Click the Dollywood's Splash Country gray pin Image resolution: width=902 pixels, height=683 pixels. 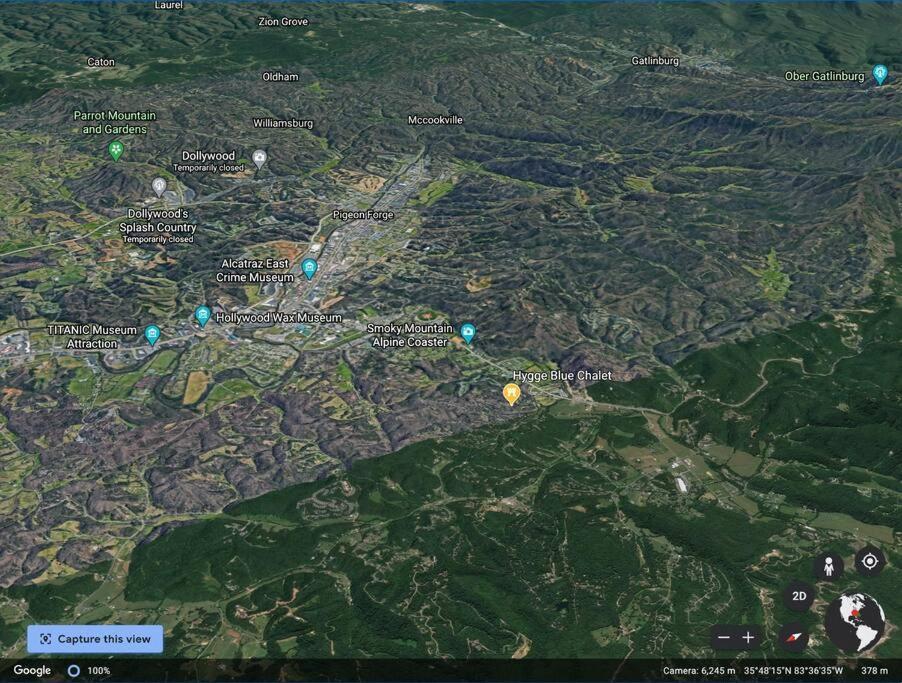click(159, 186)
